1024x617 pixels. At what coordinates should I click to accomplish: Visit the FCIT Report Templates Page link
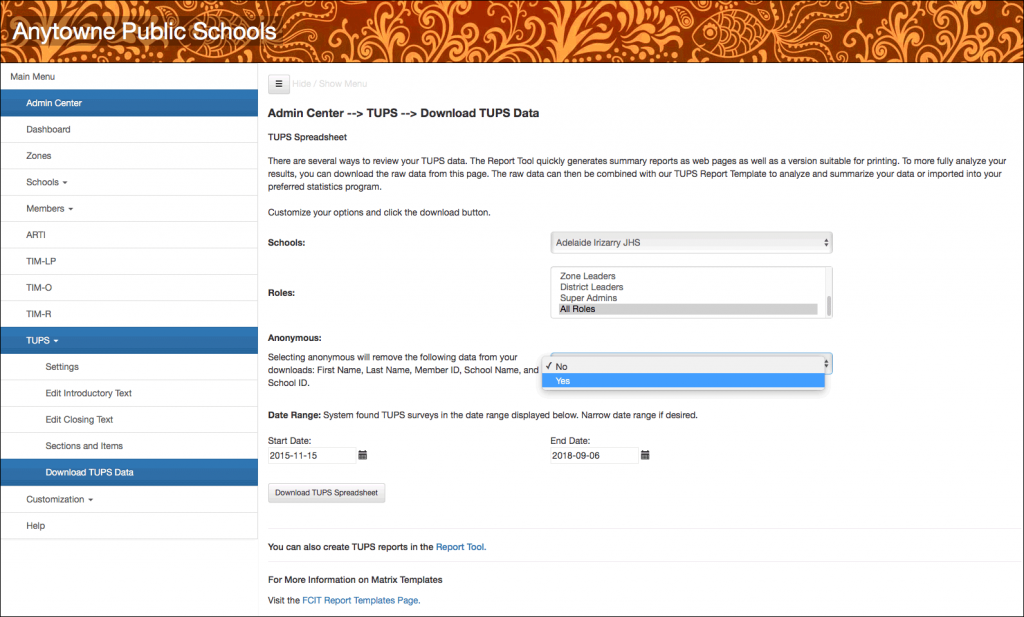360,601
